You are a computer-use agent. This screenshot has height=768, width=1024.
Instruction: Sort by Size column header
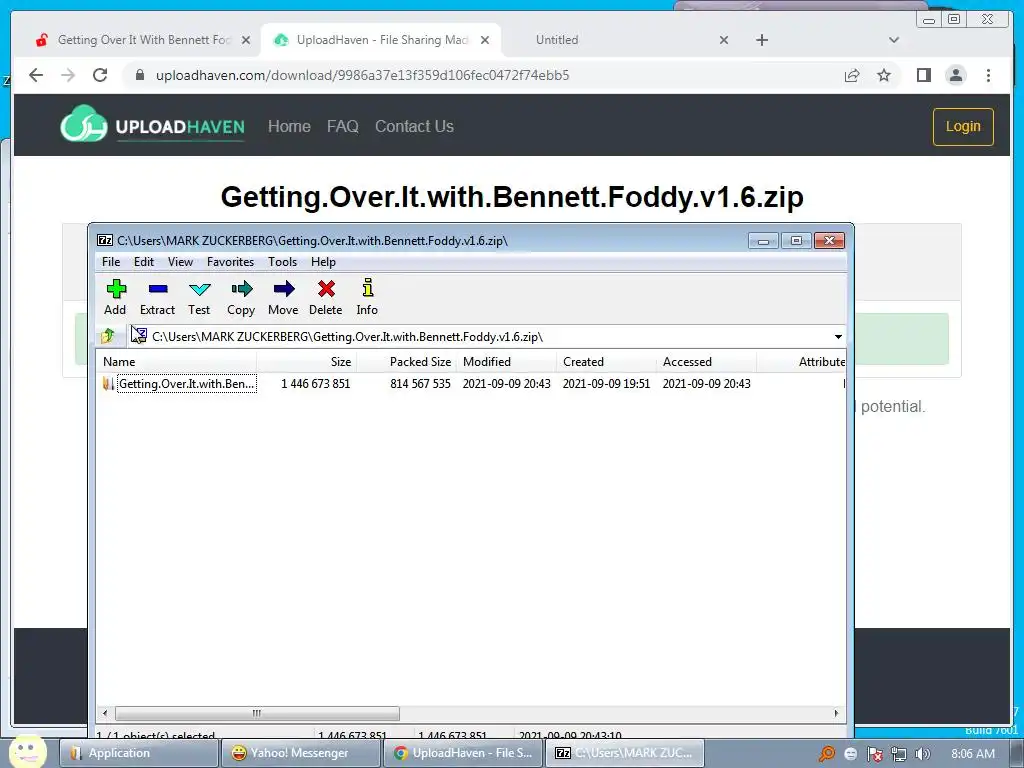[307, 362]
